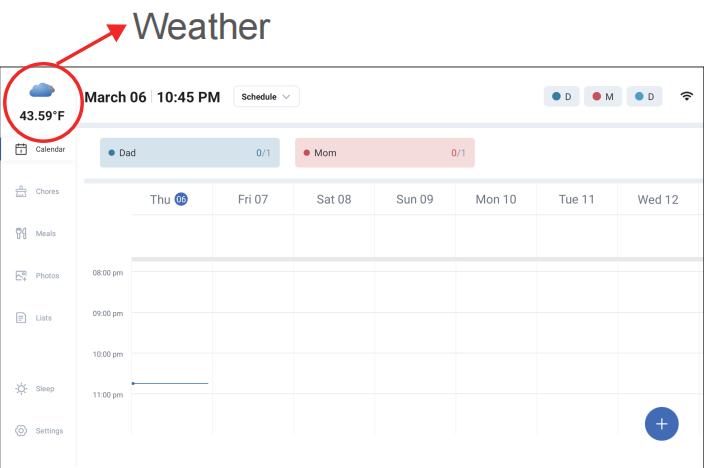Click the Calendar sidebar icon

[x=21, y=149]
